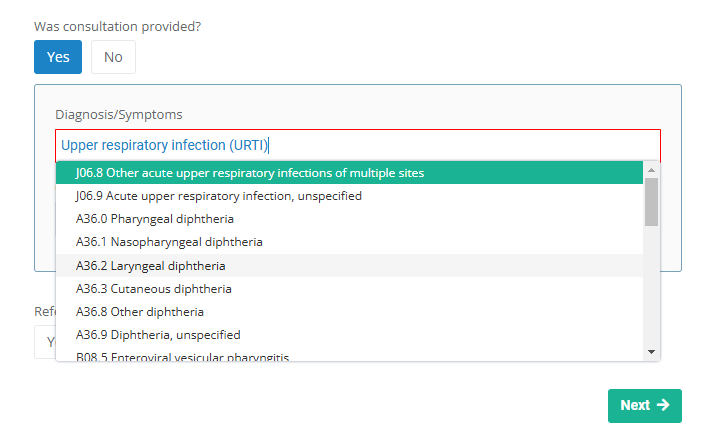Select A36.0 Pharyngeal diphtheria option

(155, 219)
